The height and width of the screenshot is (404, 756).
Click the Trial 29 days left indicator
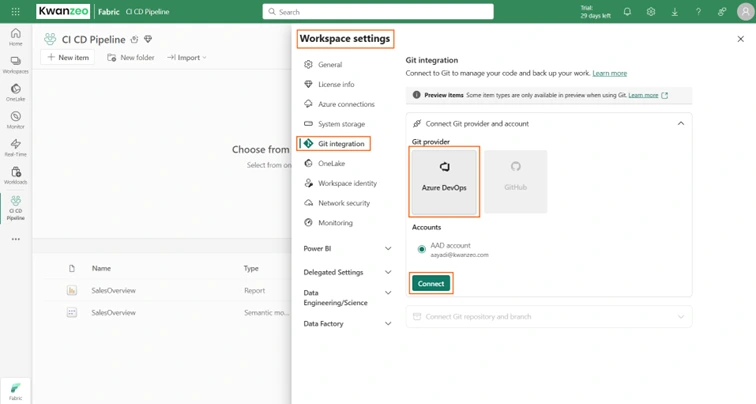coord(595,12)
